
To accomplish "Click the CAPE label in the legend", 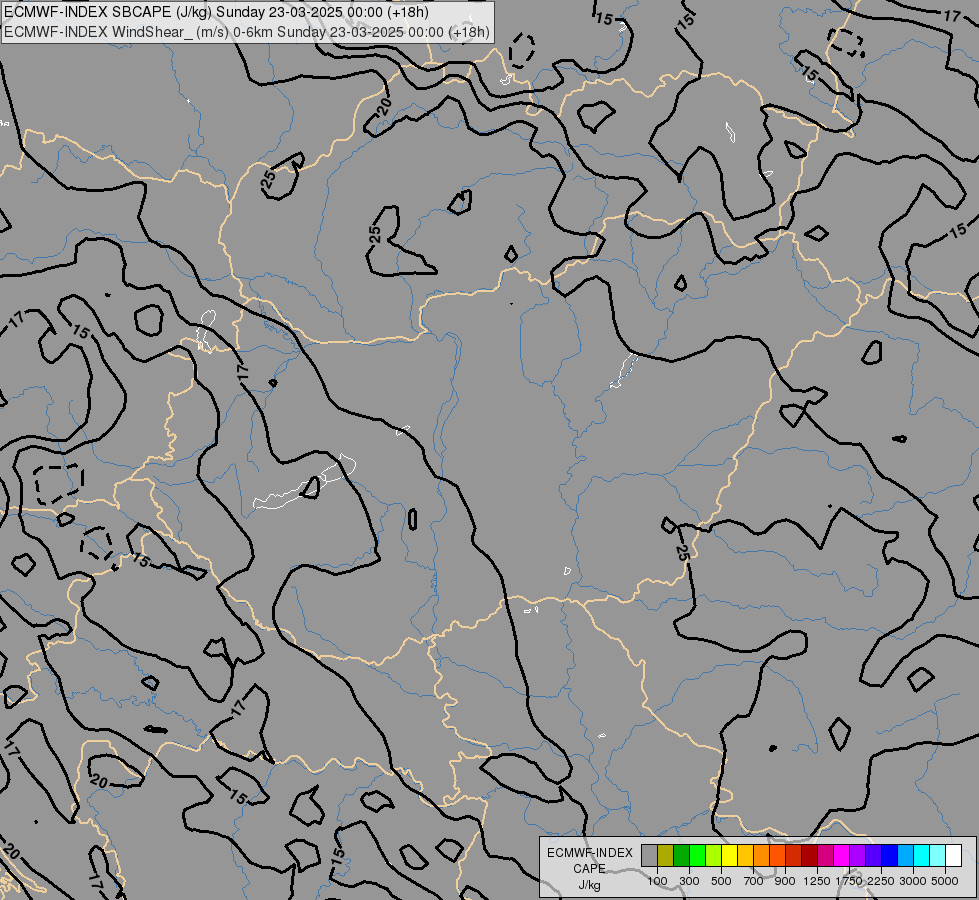I will click(x=589, y=869).
